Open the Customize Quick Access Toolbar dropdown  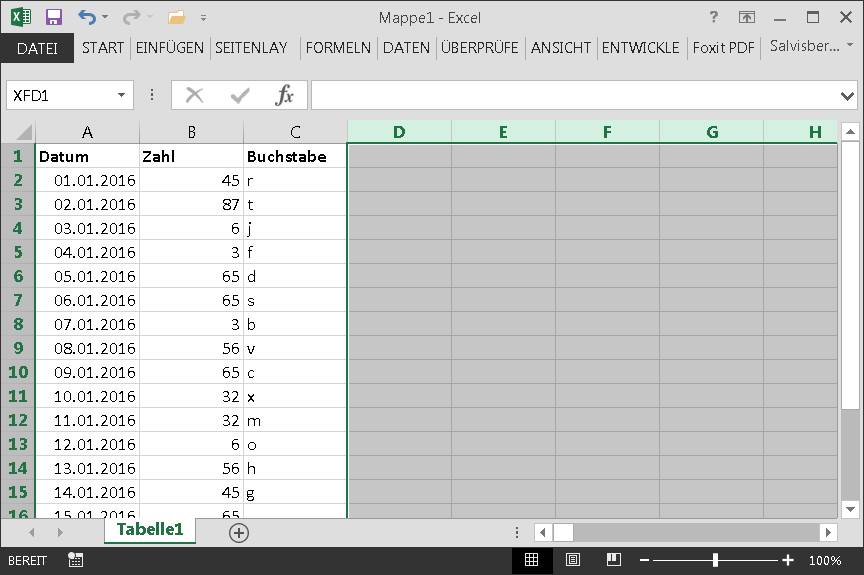203,18
